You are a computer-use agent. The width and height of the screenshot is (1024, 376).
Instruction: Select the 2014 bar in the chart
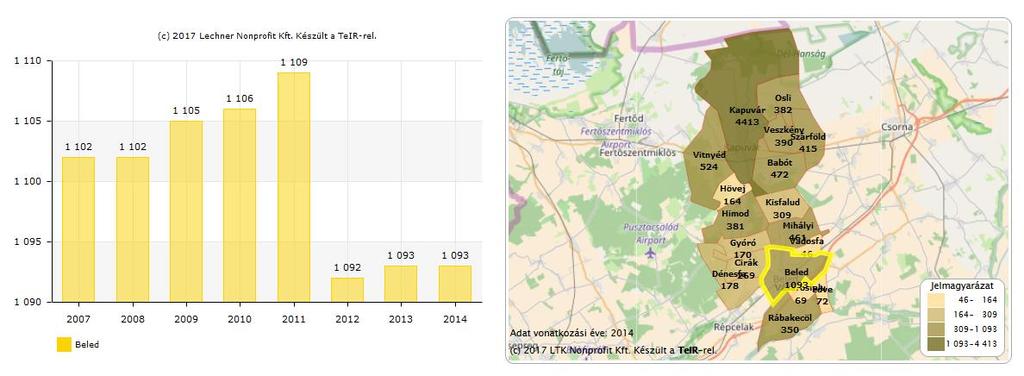click(x=455, y=283)
